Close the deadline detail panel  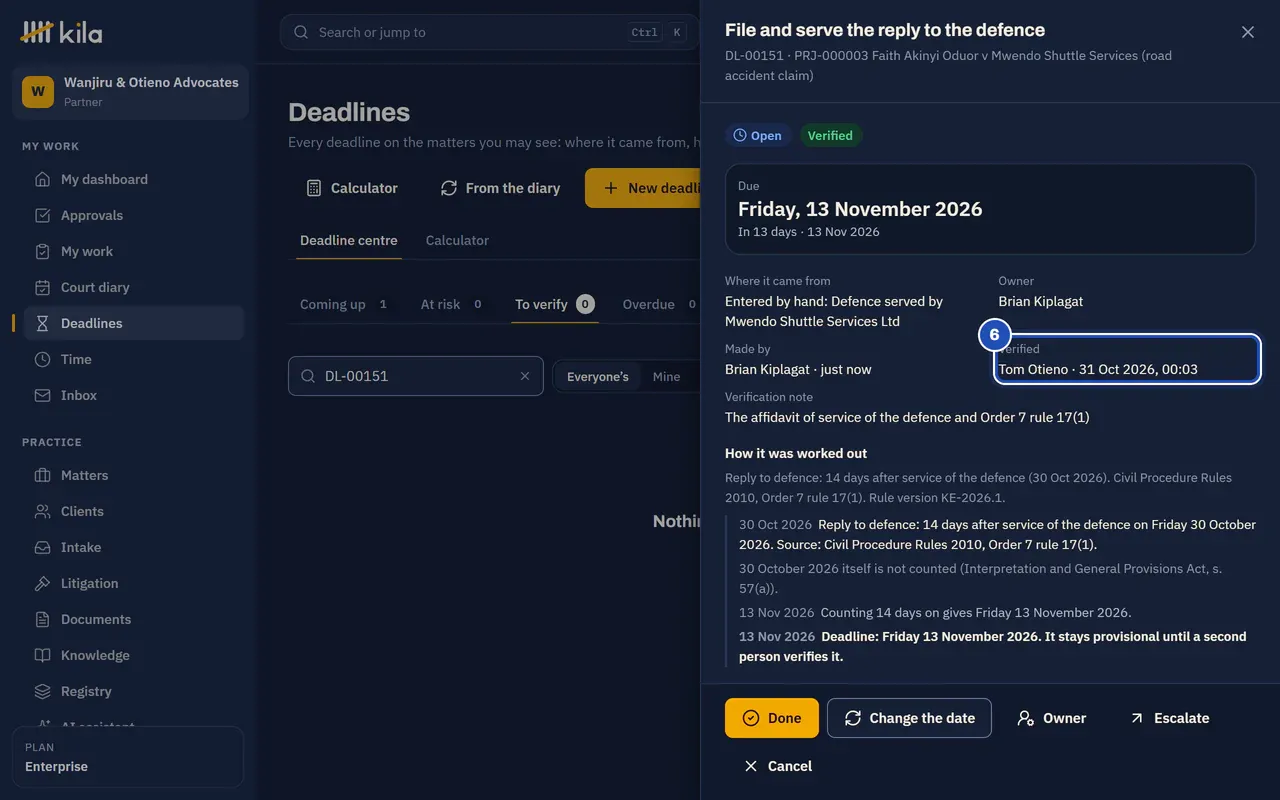click(x=1248, y=32)
